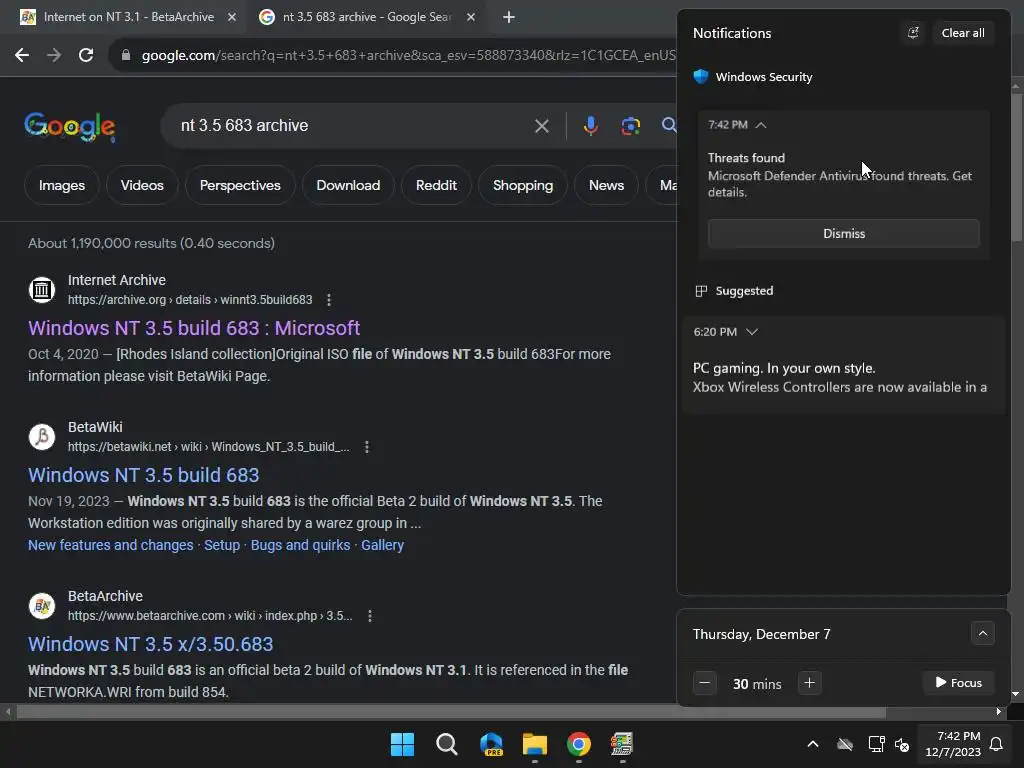The height and width of the screenshot is (768, 1024).
Task: Open the last pinned taskbar app
Action: tap(622, 744)
